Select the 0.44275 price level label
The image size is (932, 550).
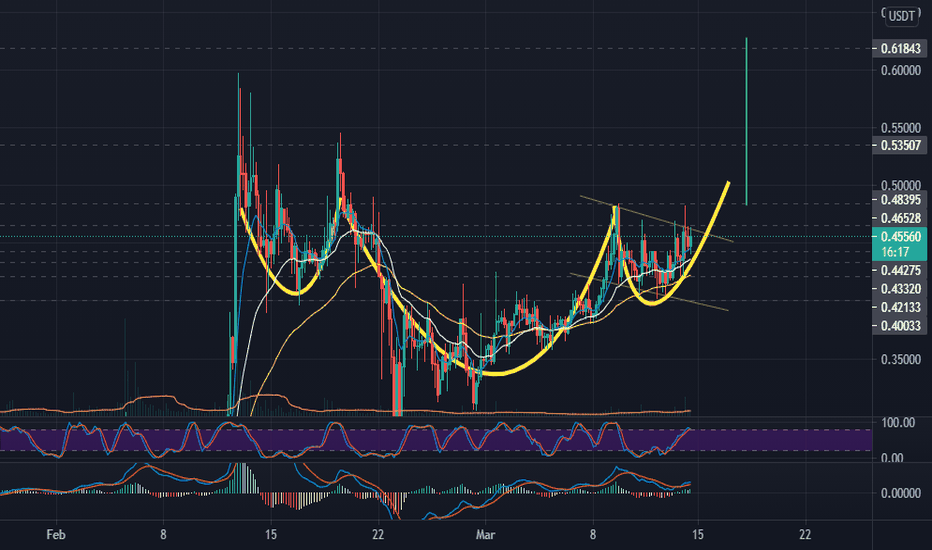(x=899, y=271)
